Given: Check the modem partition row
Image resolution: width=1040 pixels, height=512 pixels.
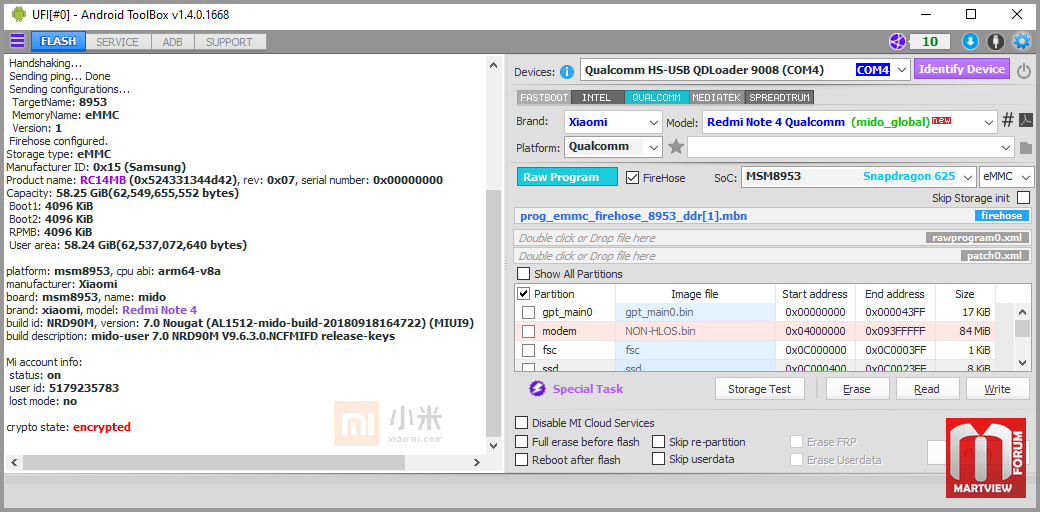Looking at the screenshot, I should click(528, 331).
